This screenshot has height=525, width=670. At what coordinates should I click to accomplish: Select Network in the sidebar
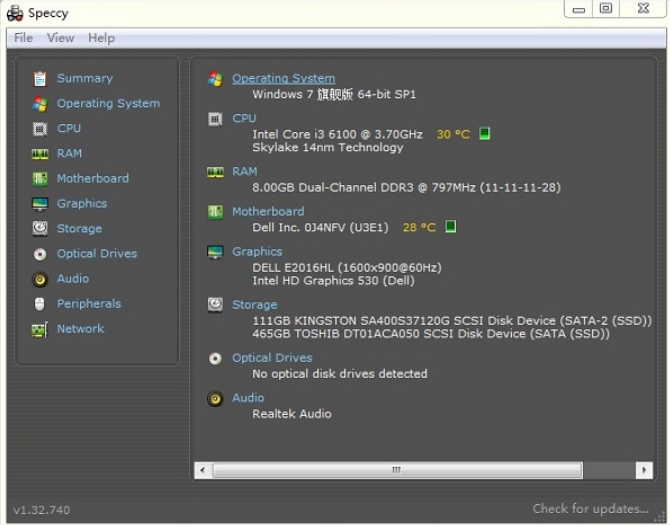[x=80, y=329]
